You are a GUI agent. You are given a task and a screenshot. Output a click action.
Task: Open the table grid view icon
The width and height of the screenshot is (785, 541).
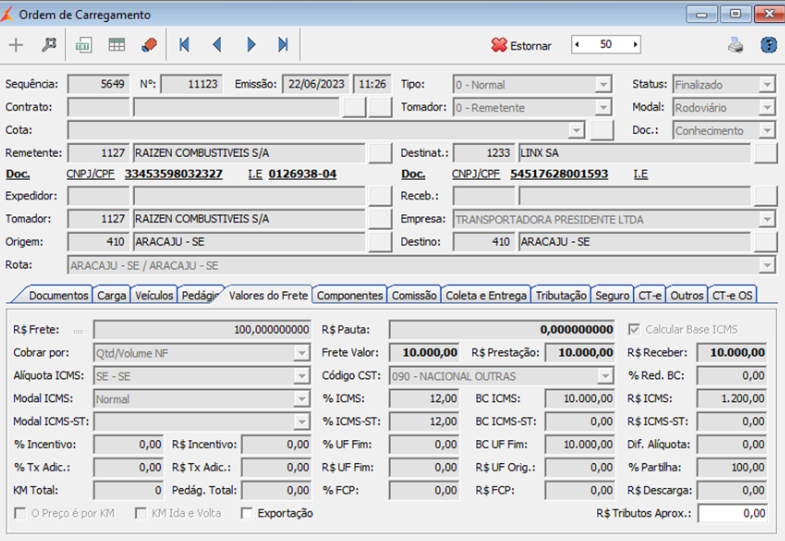click(x=117, y=45)
